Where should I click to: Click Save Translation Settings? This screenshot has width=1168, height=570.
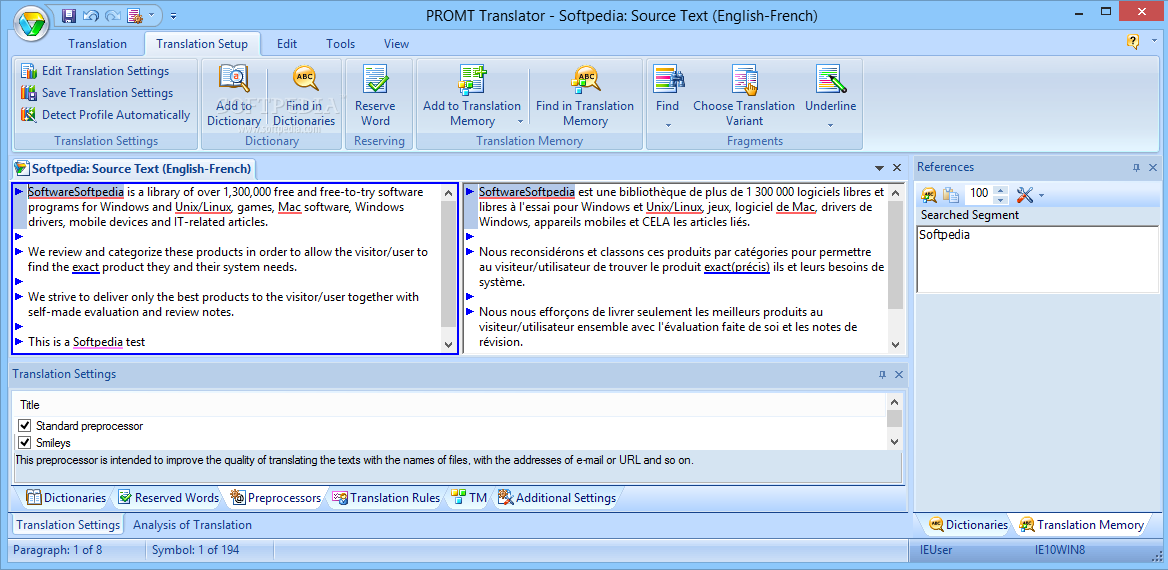point(97,92)
